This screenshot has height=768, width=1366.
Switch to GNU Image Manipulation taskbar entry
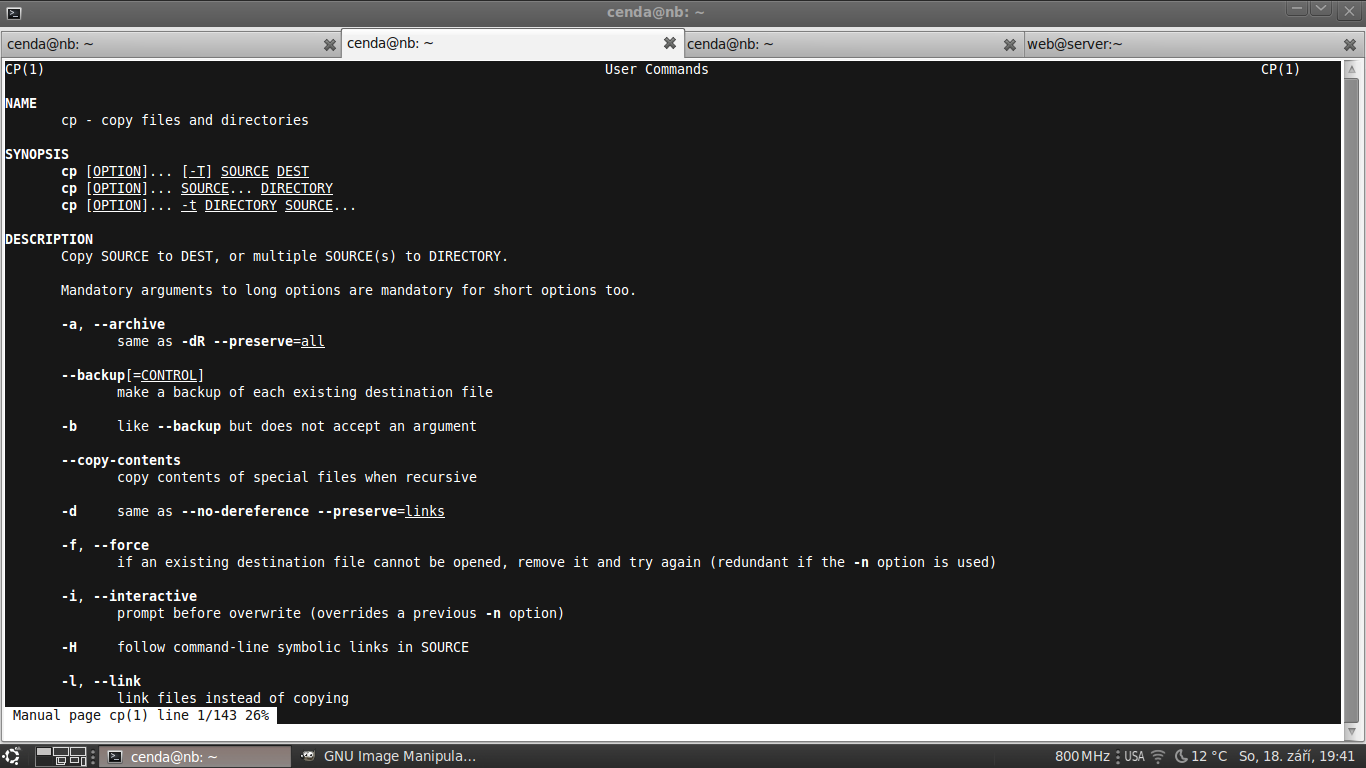(400, 757)
